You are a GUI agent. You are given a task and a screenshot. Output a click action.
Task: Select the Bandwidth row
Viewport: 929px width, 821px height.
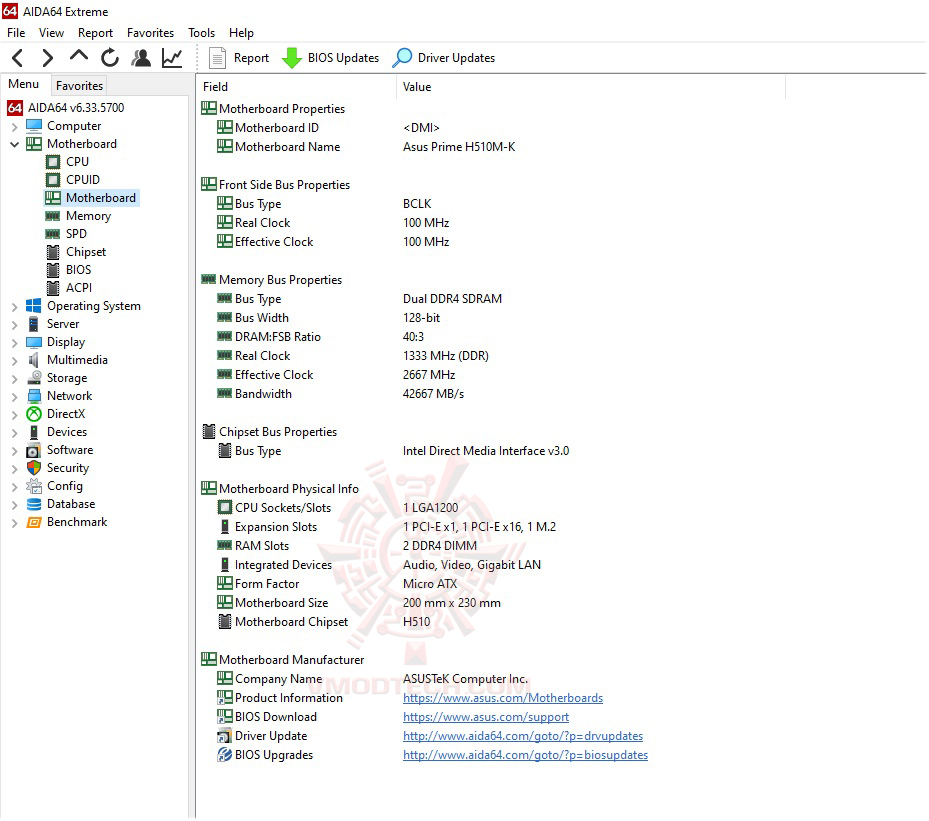click(340, 394)
